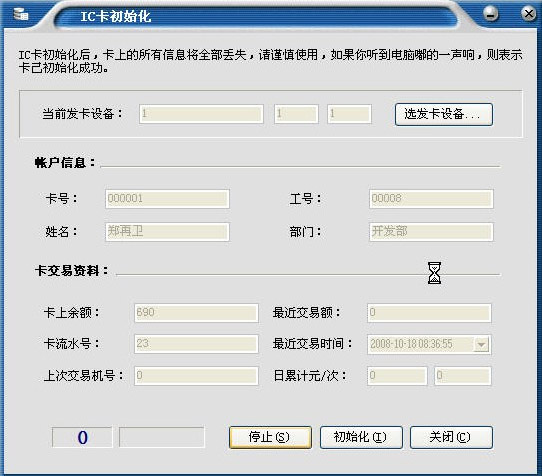Click the 卡上余额 field showing 690
Viewport: 542px width, 476px height.
pyautogui.click(x=196, y=313)
